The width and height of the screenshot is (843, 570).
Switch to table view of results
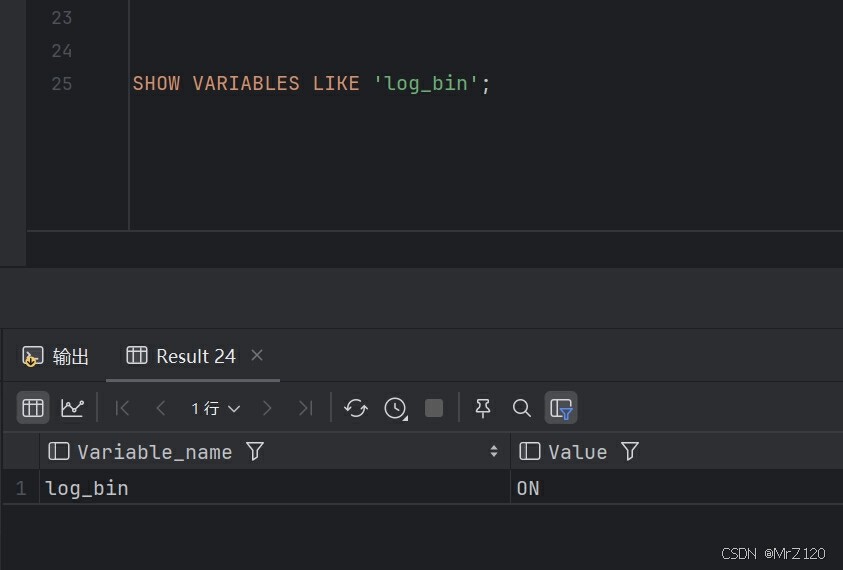coord(33,408)
